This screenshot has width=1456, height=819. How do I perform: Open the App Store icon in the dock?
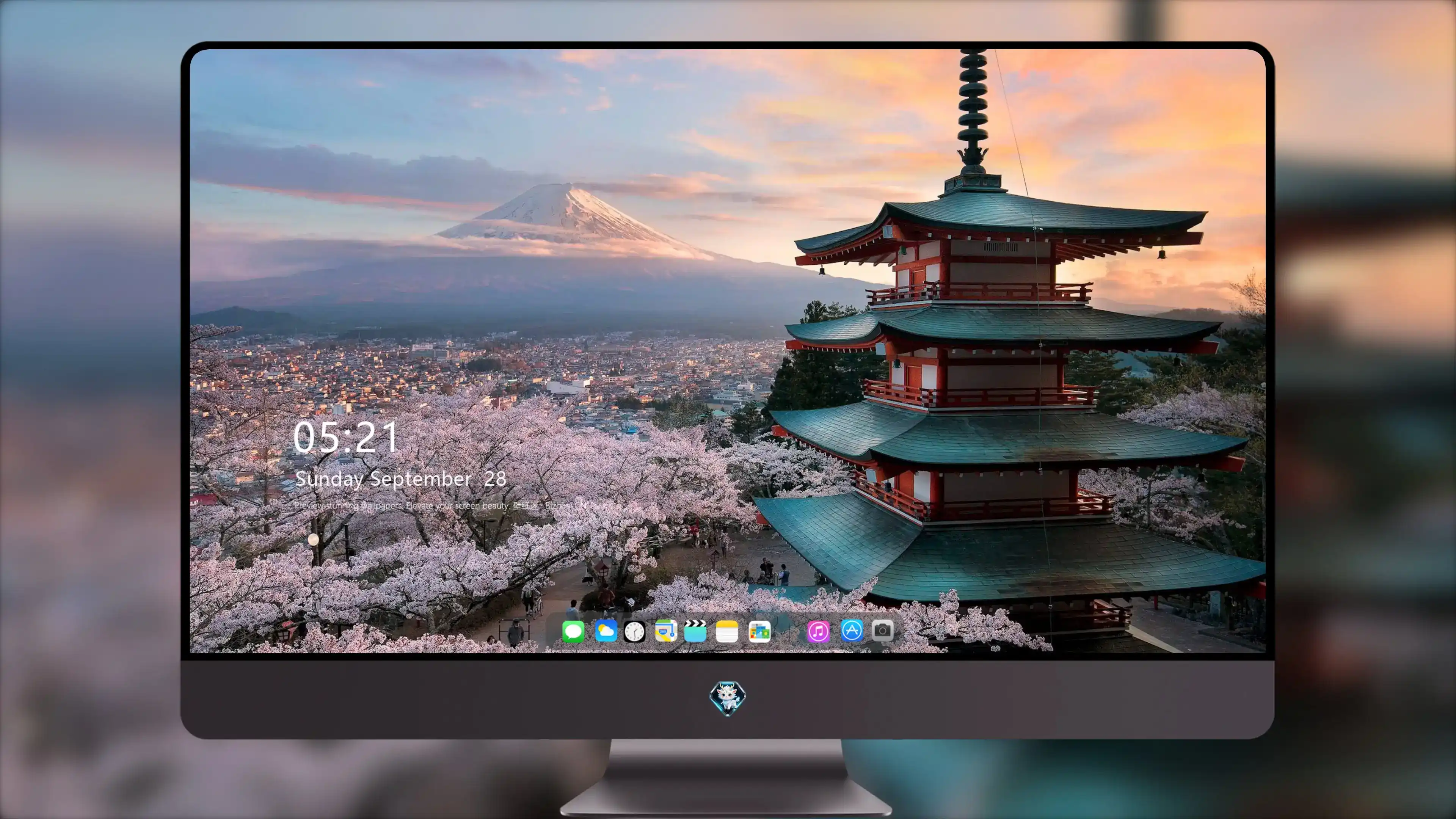click(x=851, y=631)
